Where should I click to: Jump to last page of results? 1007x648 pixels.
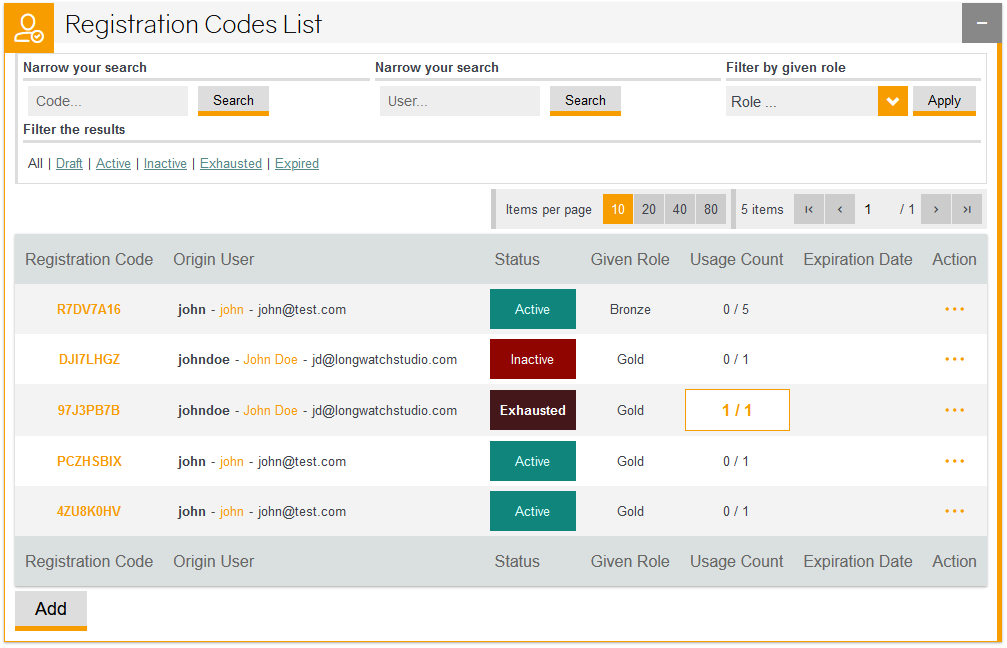tap(967, 209)
